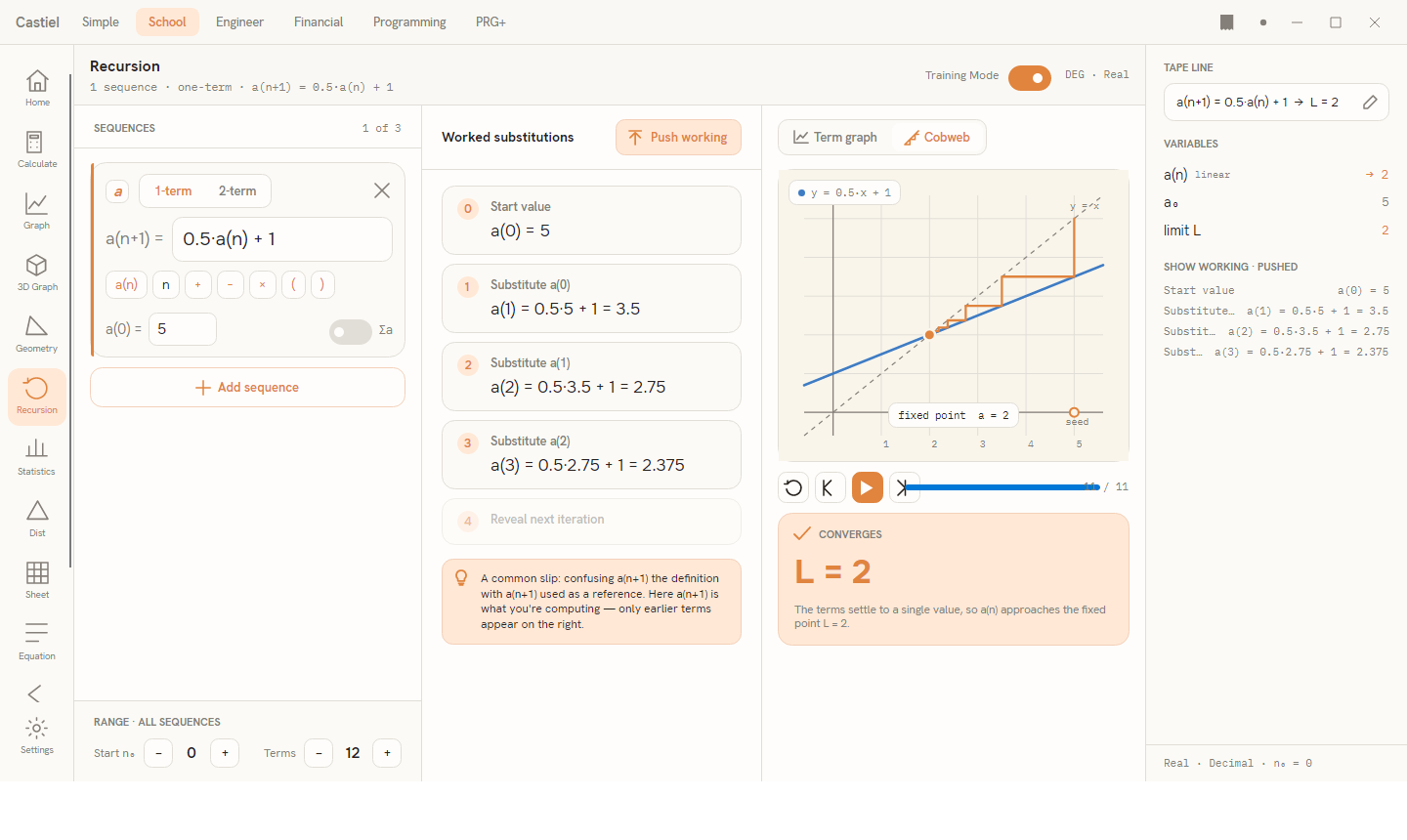The height and width of the screenshot is (840, 1407).
Task: Step back one cobweb iteration
Action: [830, 487]
